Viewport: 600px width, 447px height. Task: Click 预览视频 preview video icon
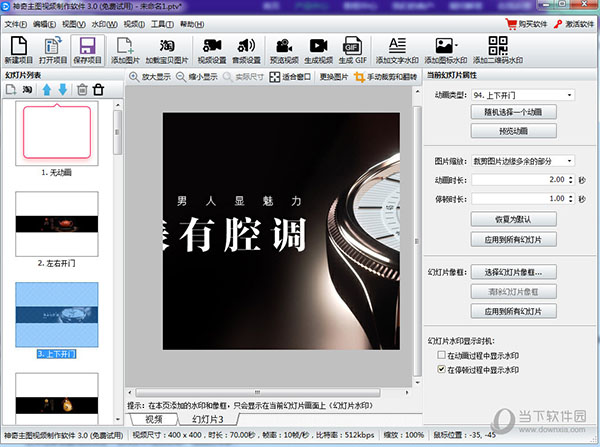284,50
